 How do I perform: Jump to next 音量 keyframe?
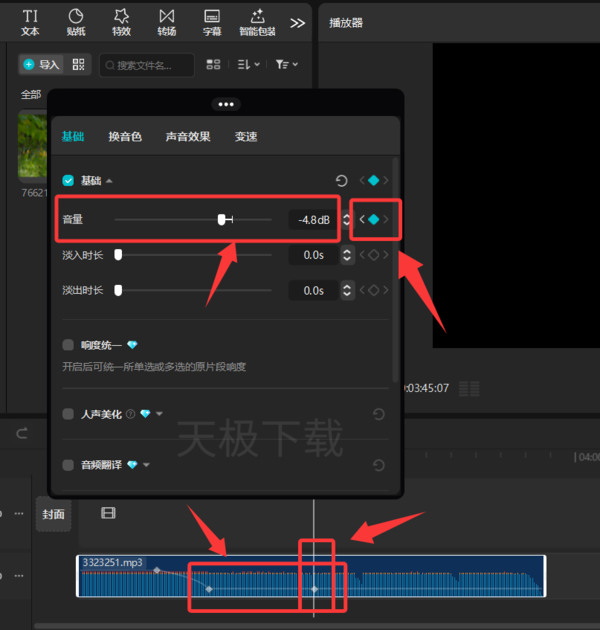click(x=386, y=219)
